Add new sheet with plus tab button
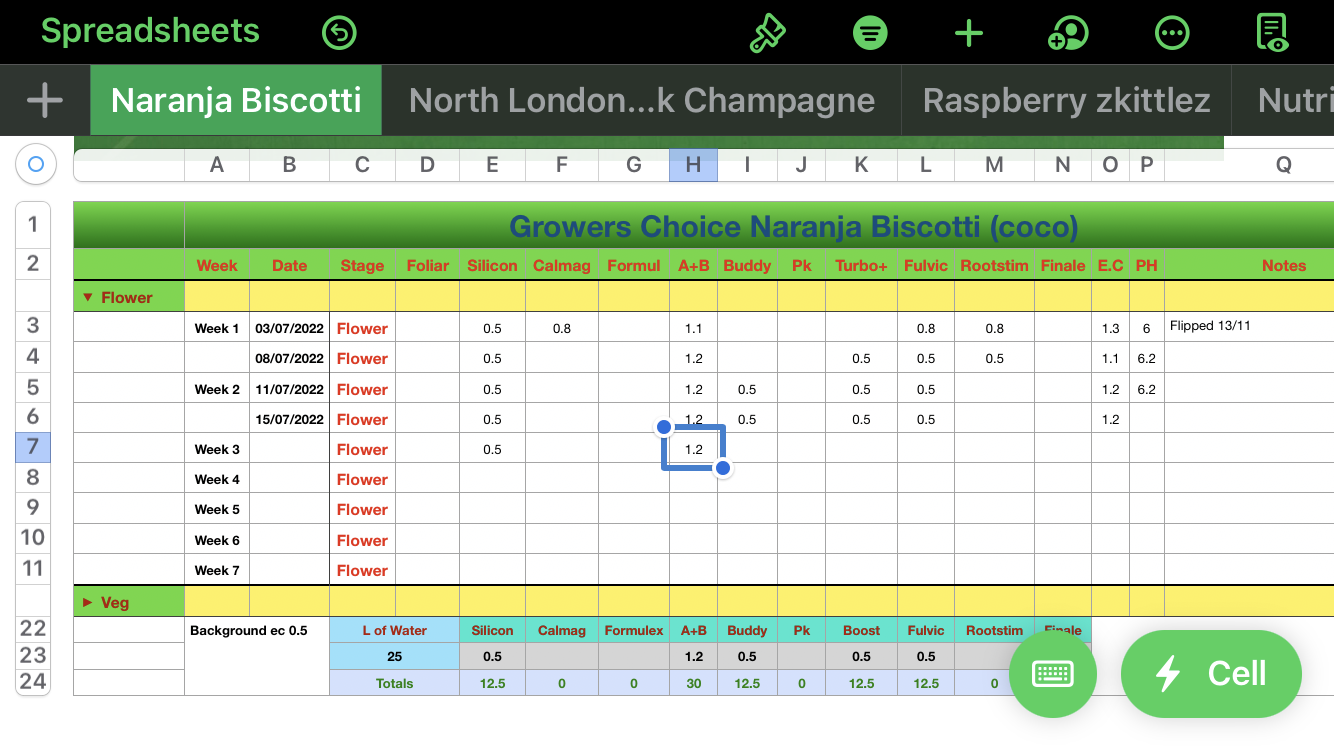Viewport: 1334px width, 750px height. (45, 100)
